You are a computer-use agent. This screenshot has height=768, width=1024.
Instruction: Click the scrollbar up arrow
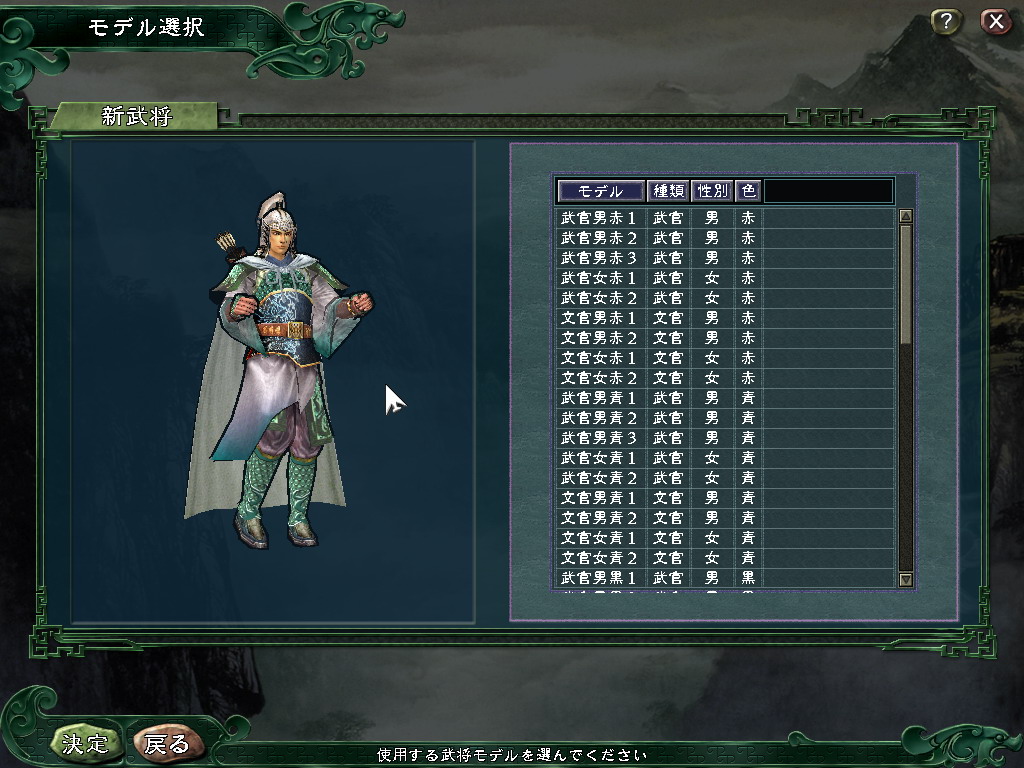905,216
